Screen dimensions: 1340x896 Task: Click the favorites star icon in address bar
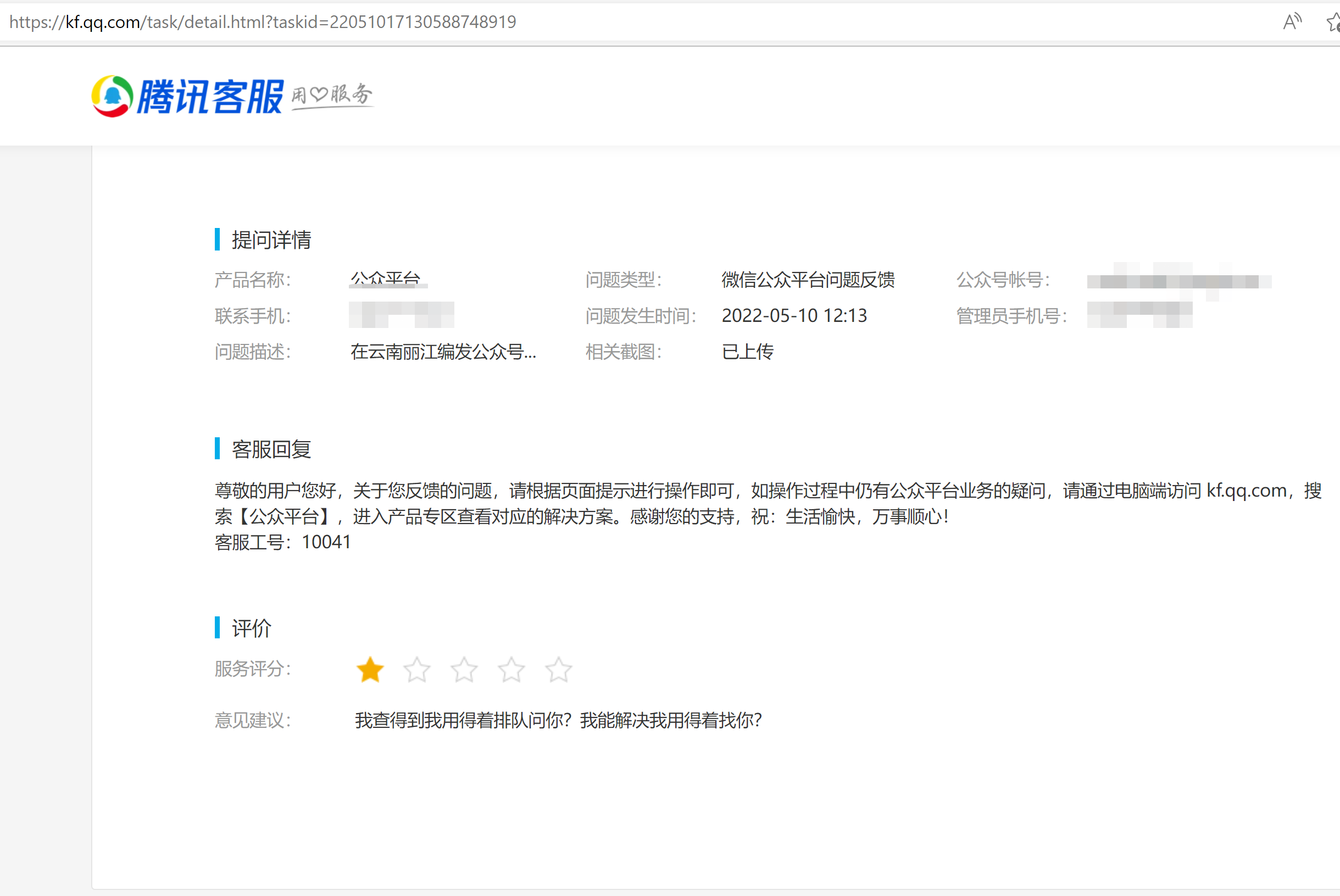pyautogui.click(x=1334, y=23)
